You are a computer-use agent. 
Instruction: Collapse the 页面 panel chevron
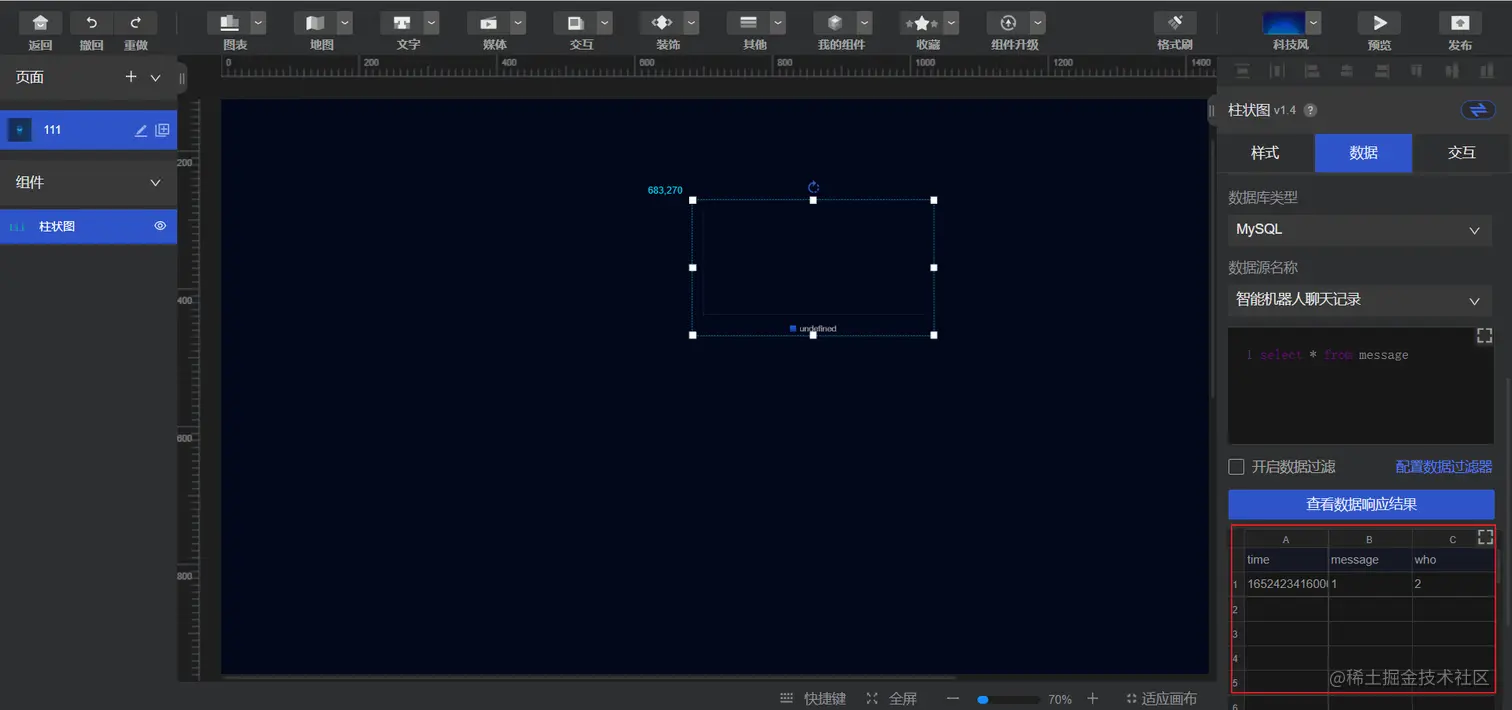tap(155, 78)
